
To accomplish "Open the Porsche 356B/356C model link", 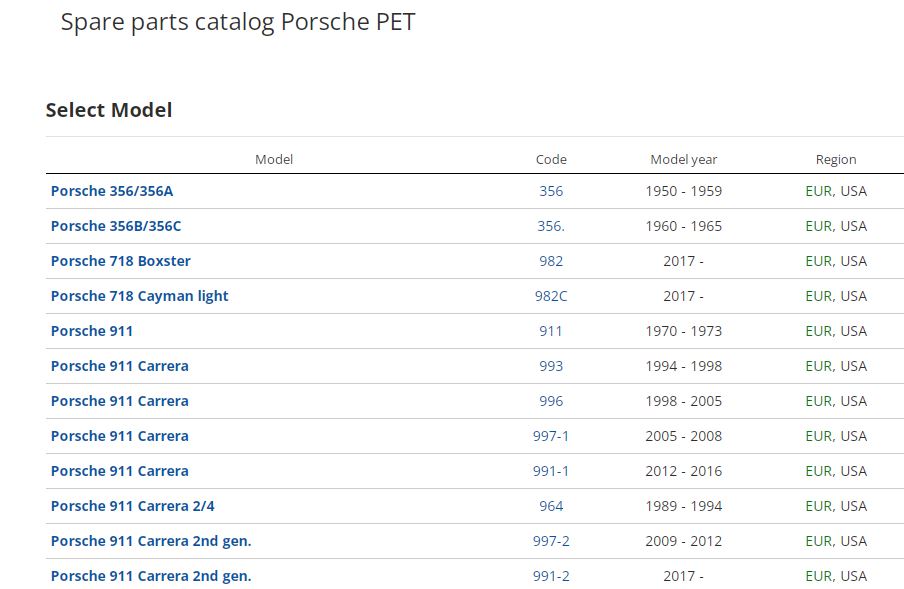I will coord(116,226).
